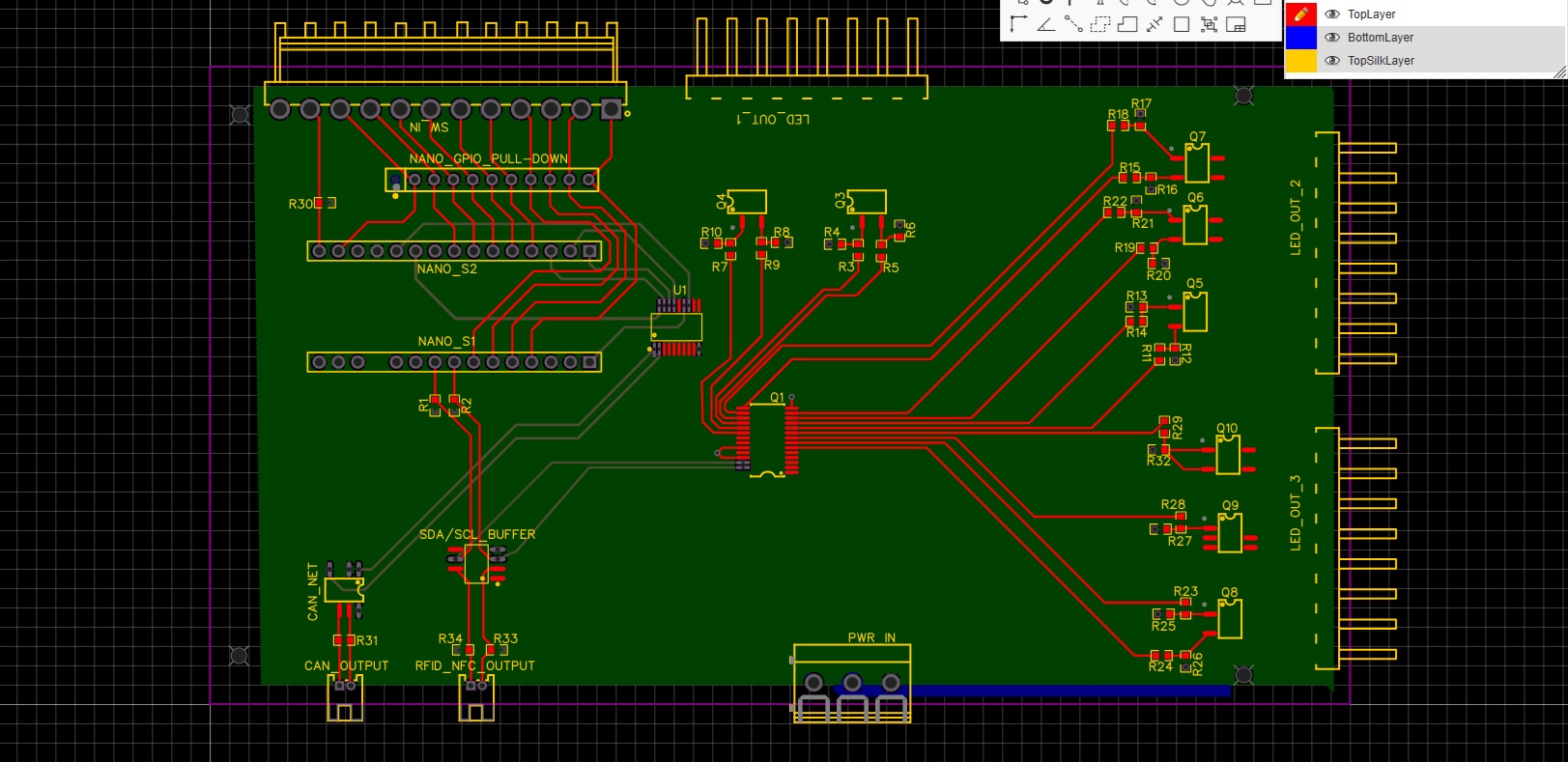Click the CAN_NET silkscreen label
Image resolution: width=1568 pixels, height=762 pixels.
pyautogui.click(x=312, y=592)
